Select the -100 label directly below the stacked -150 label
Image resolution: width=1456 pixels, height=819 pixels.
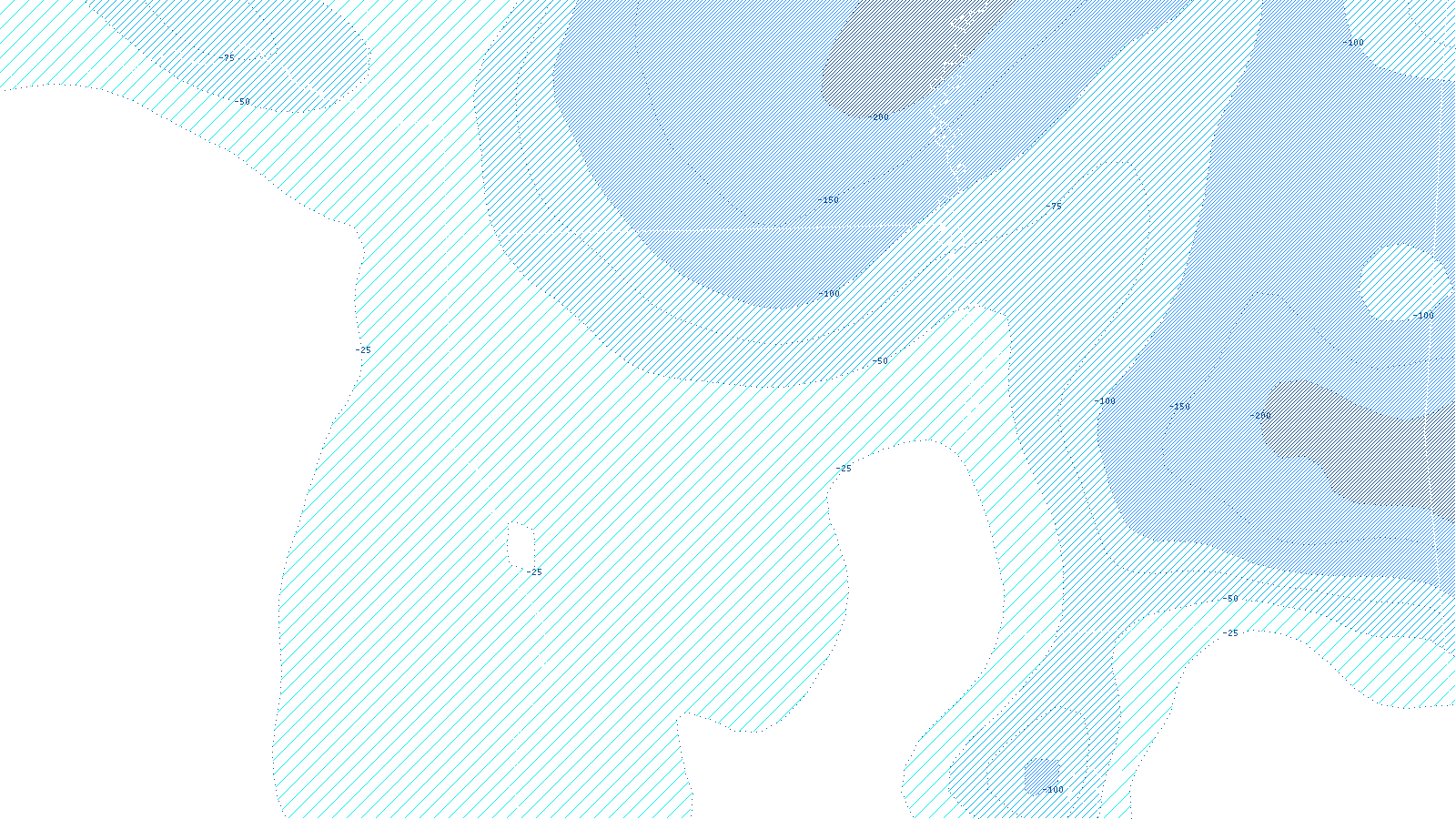[828, 294]
